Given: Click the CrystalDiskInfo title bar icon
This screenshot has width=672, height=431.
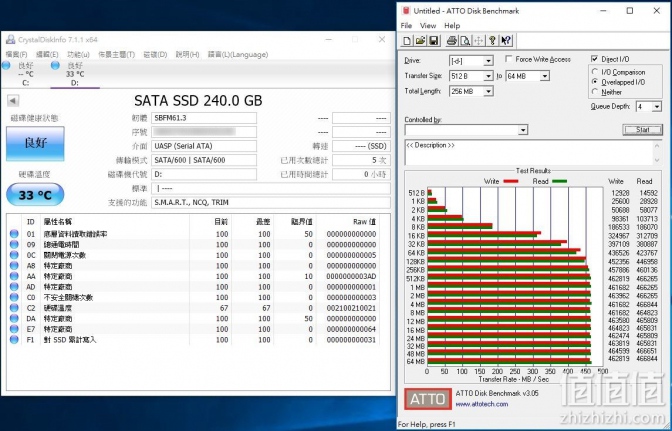Looking at the screenshot, I should (x=11, y=39).
